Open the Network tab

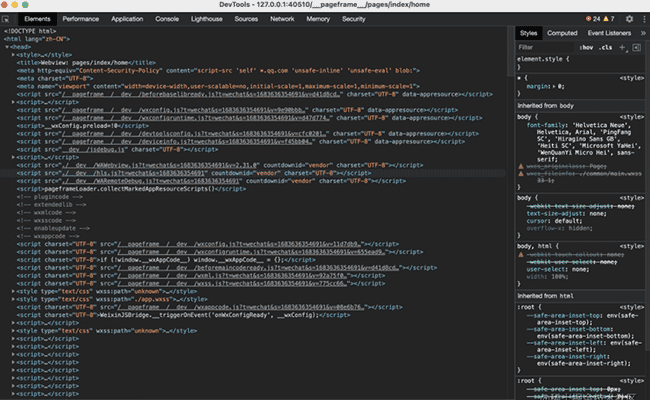(282, 19)
